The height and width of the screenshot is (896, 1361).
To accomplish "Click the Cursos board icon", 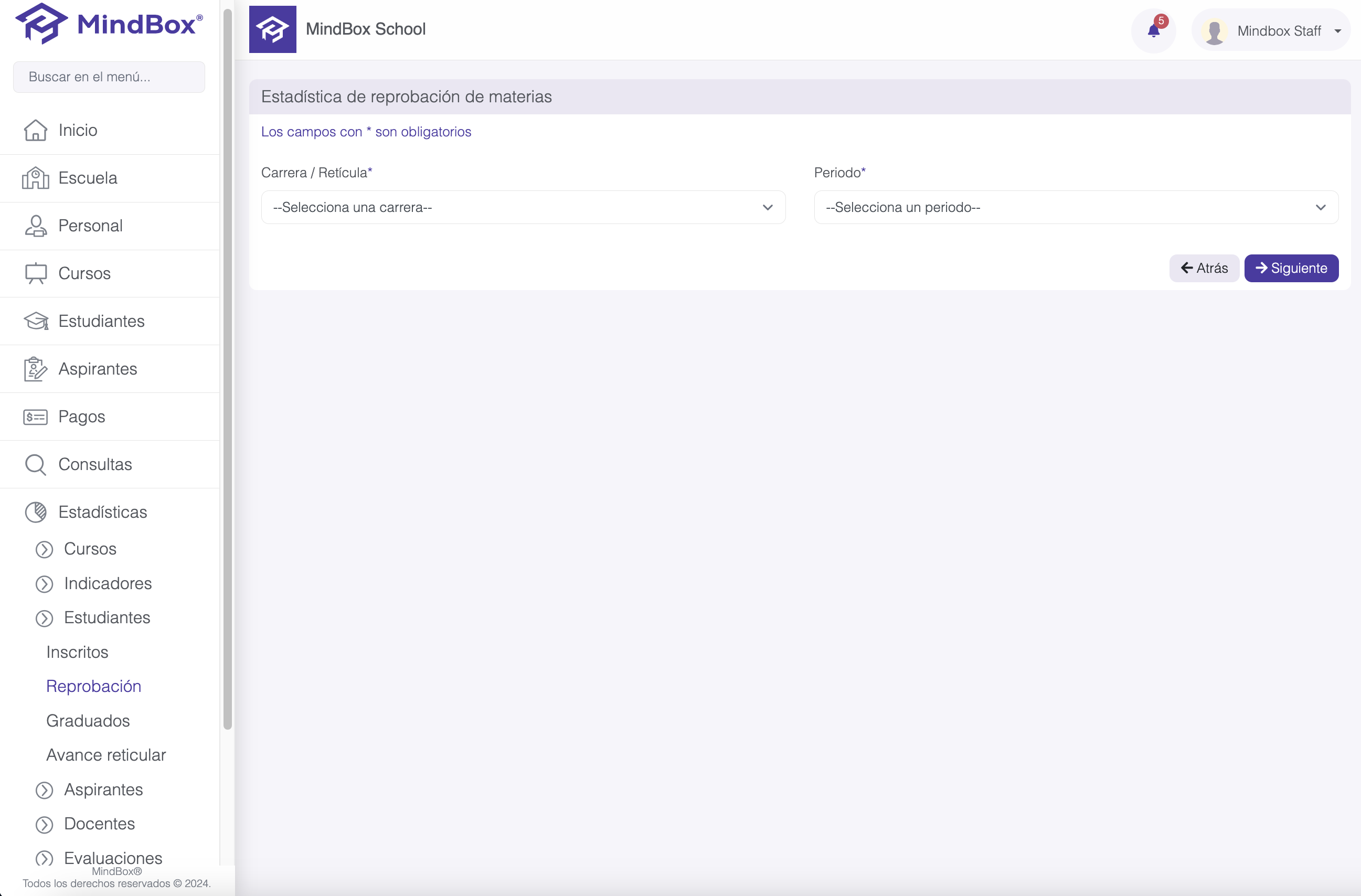I will 36,273.
